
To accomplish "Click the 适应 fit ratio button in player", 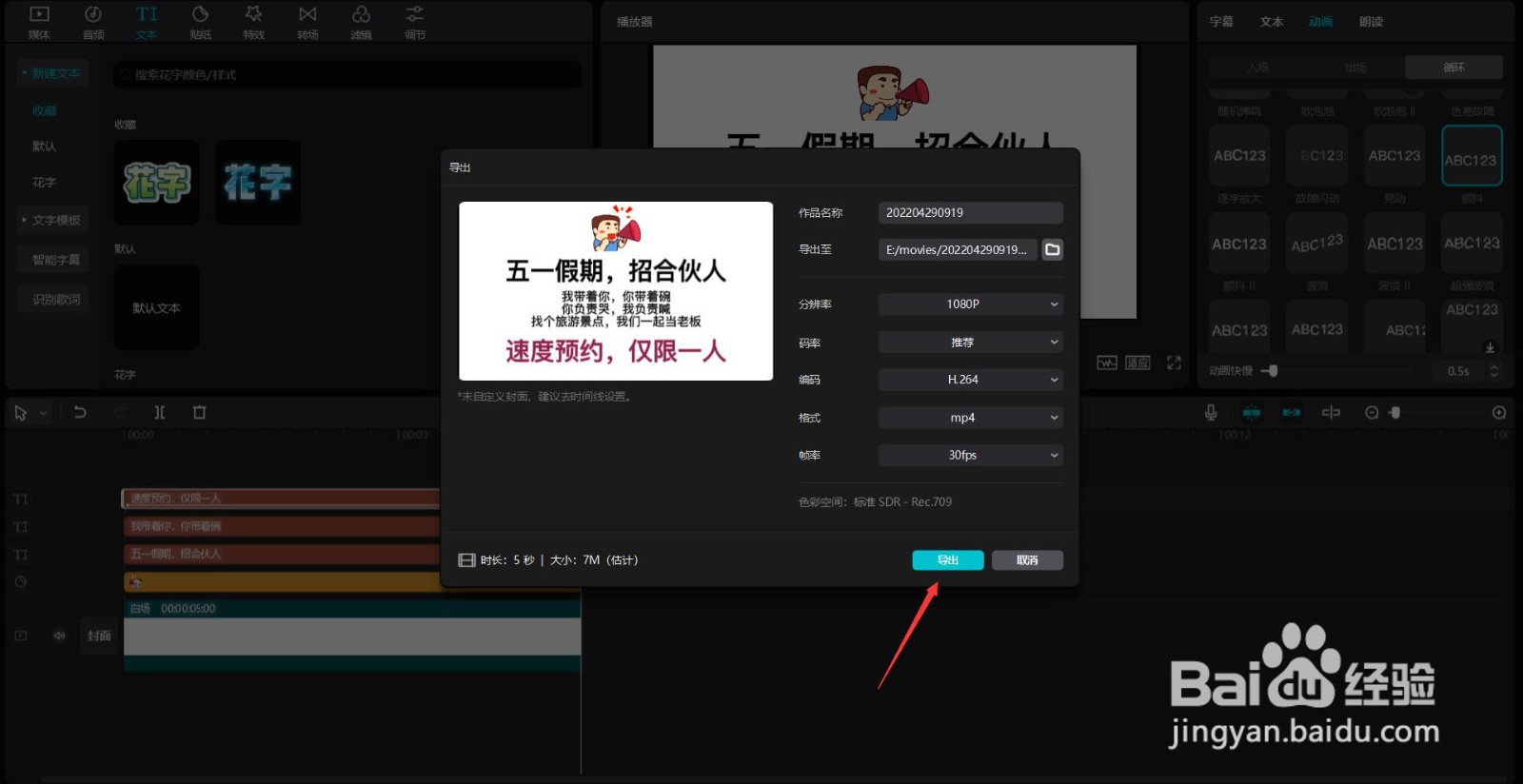I will tap(1137, 363).
